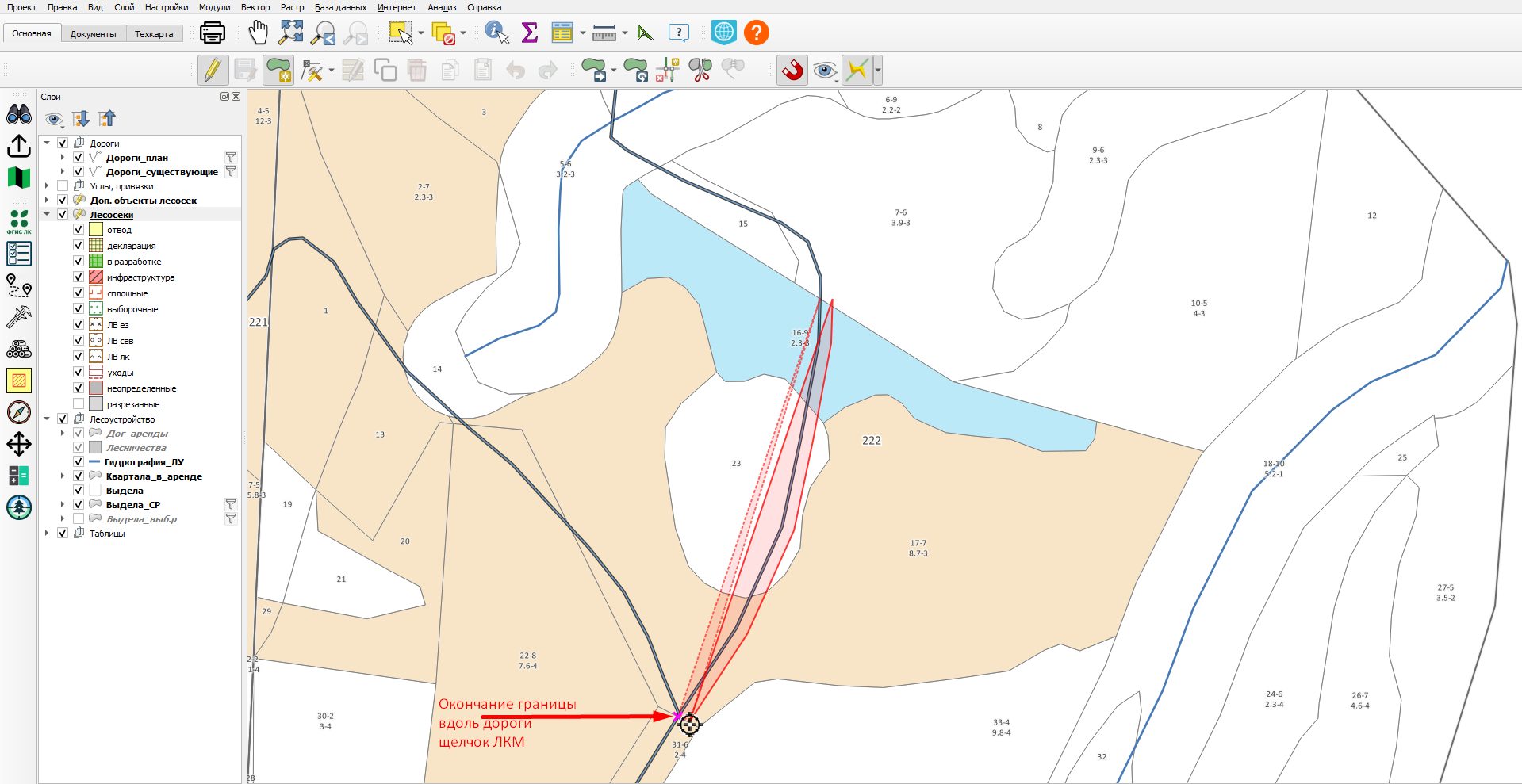
Task: Click the binoculars icon in left sidebar
Action: [19, 114]
